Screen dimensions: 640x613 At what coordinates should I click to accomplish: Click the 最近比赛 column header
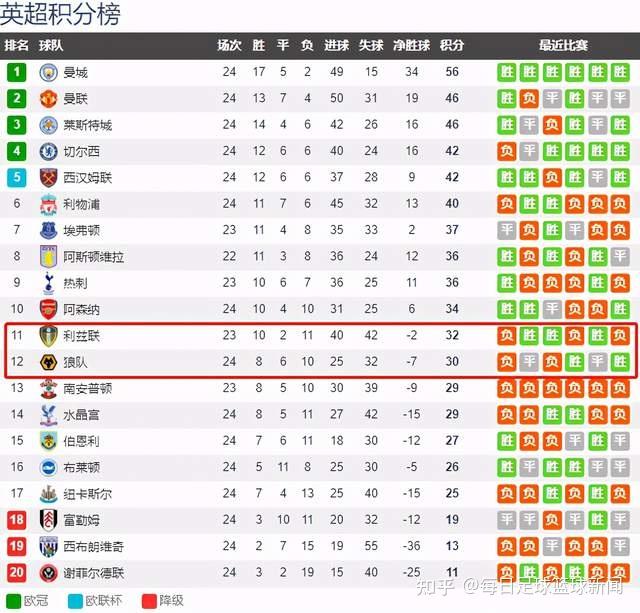coord(563,45)
